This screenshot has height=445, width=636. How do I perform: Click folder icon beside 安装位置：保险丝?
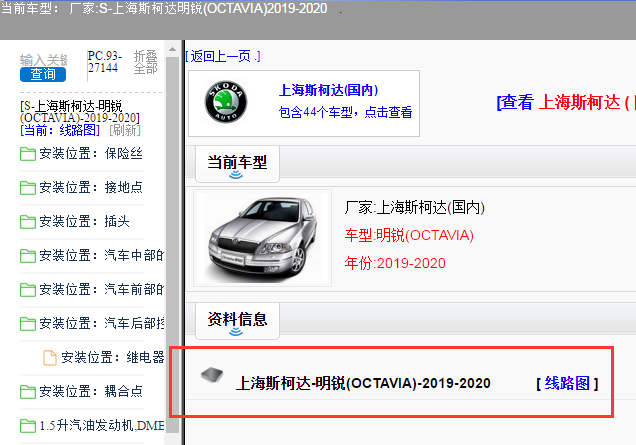28,154
